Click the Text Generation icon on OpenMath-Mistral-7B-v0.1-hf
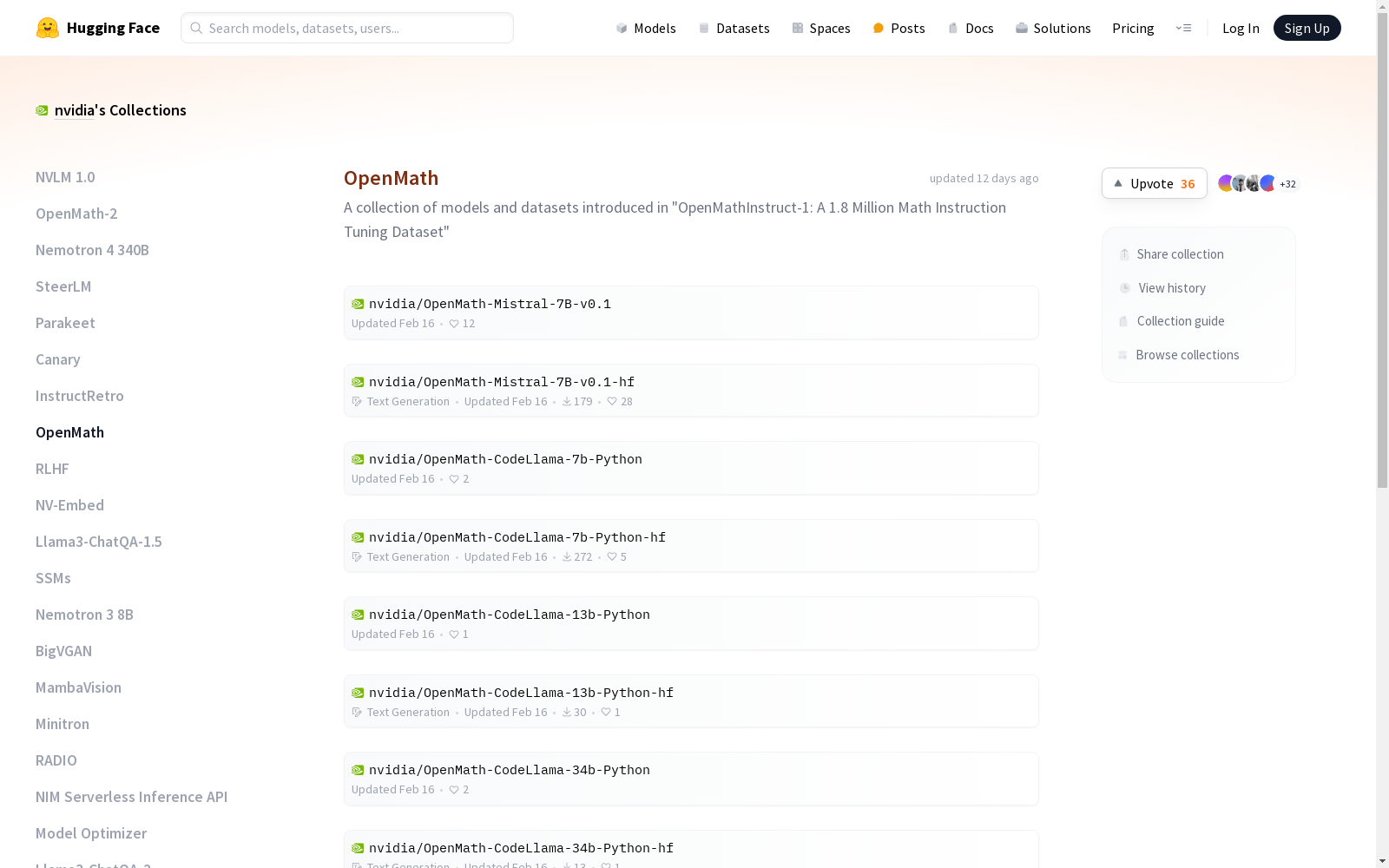This screenshot has height=868, width=1389. tap(357, 401)
